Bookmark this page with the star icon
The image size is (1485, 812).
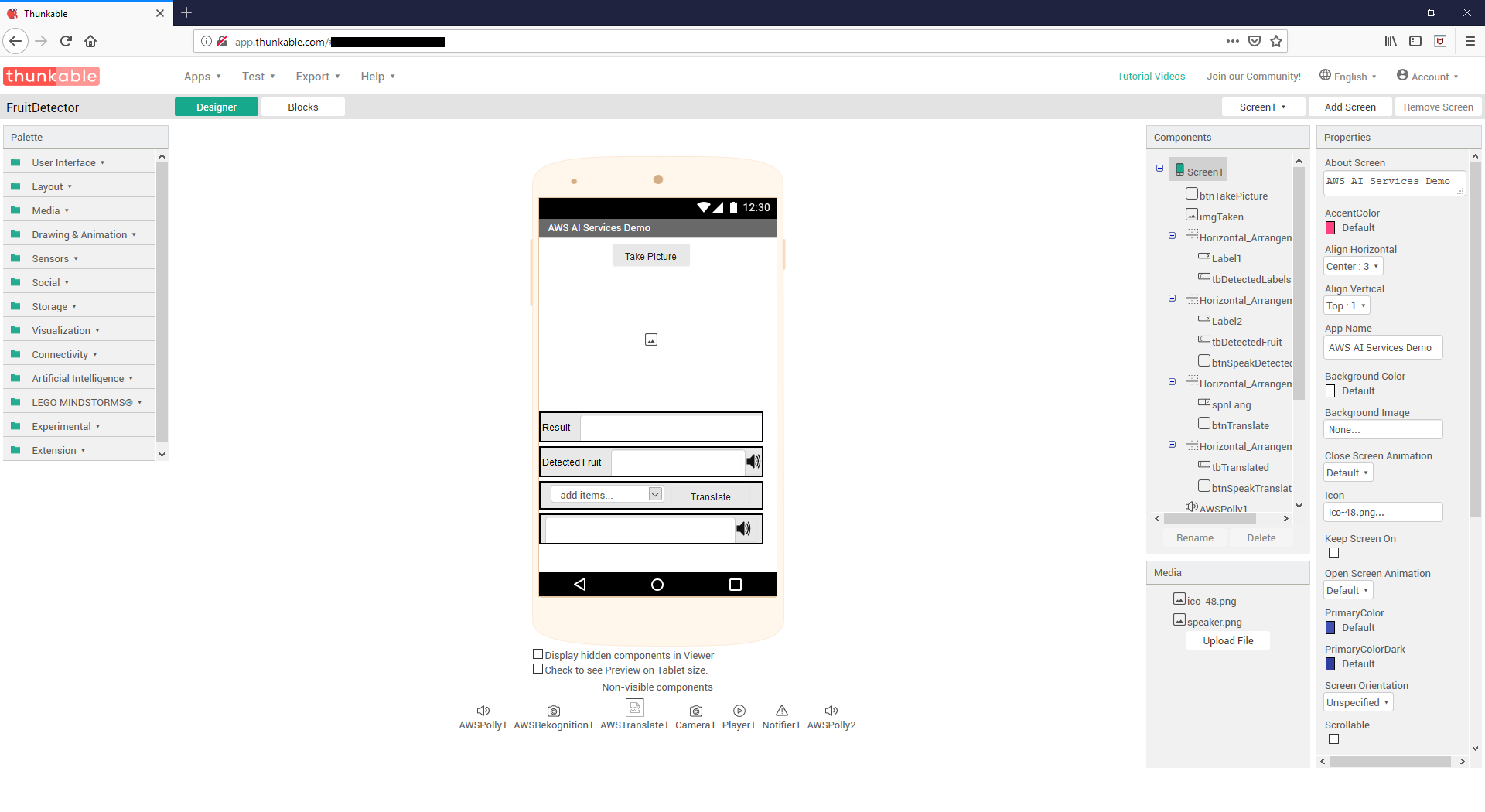click(x=1276, y=41)
